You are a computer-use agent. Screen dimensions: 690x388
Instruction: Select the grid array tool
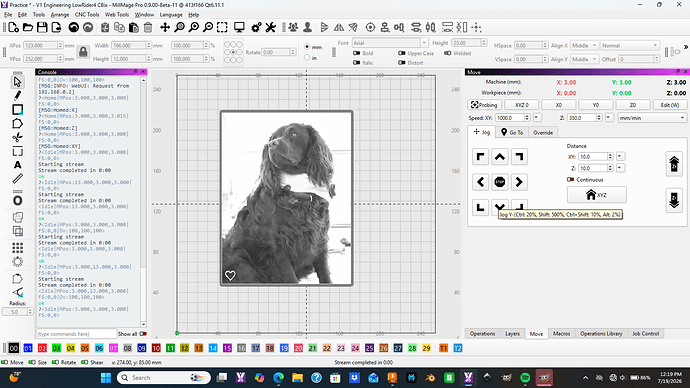pyautogui.click(x=17, y=248)
